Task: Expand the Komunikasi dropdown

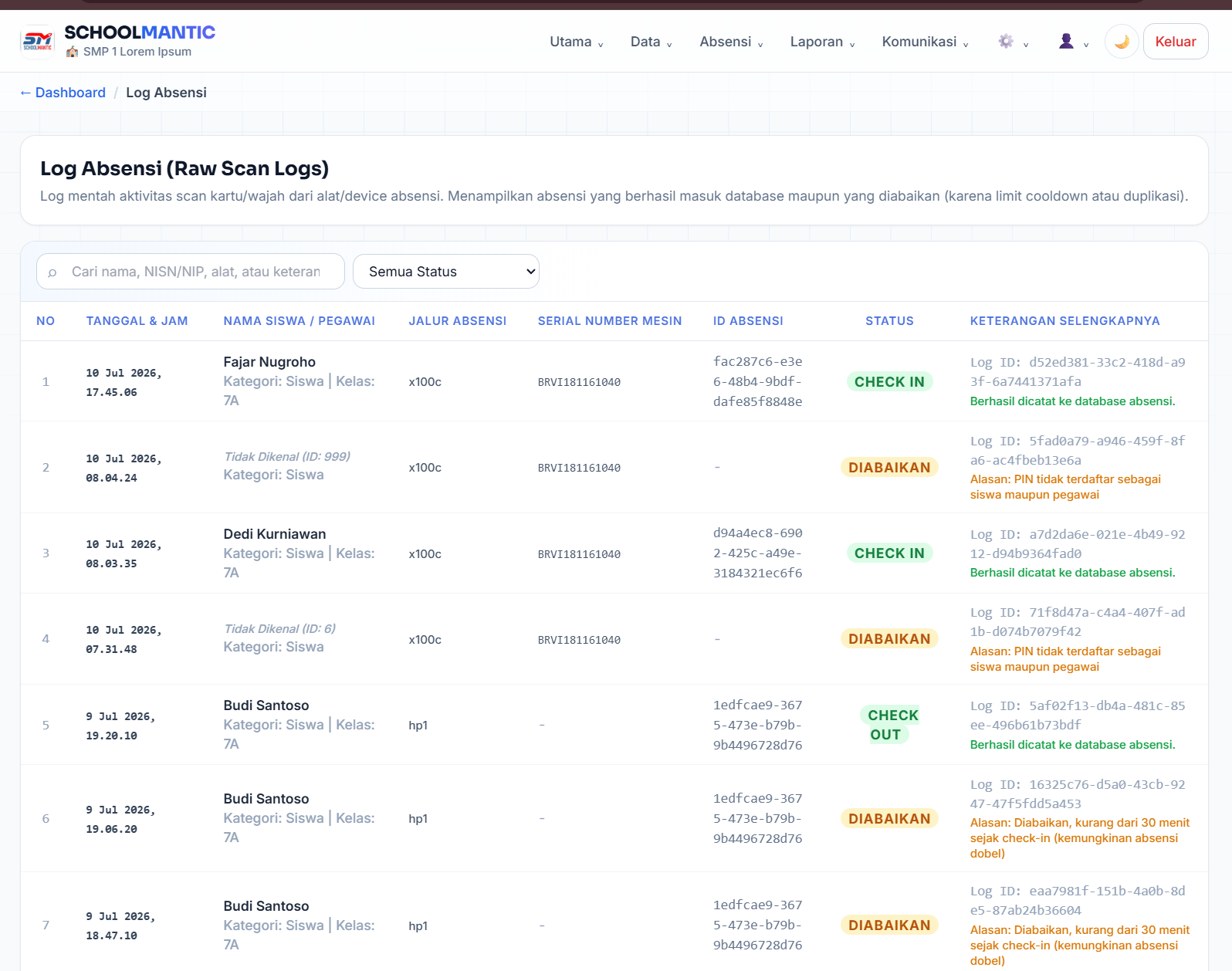Action: pyautogui.click(x=925, y=42)
